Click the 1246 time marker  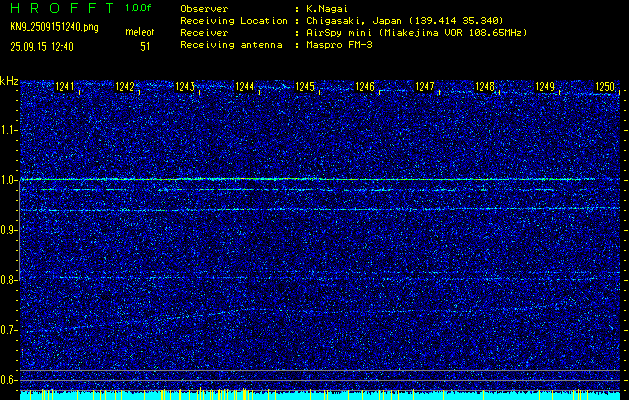click(x=365, y=87)
